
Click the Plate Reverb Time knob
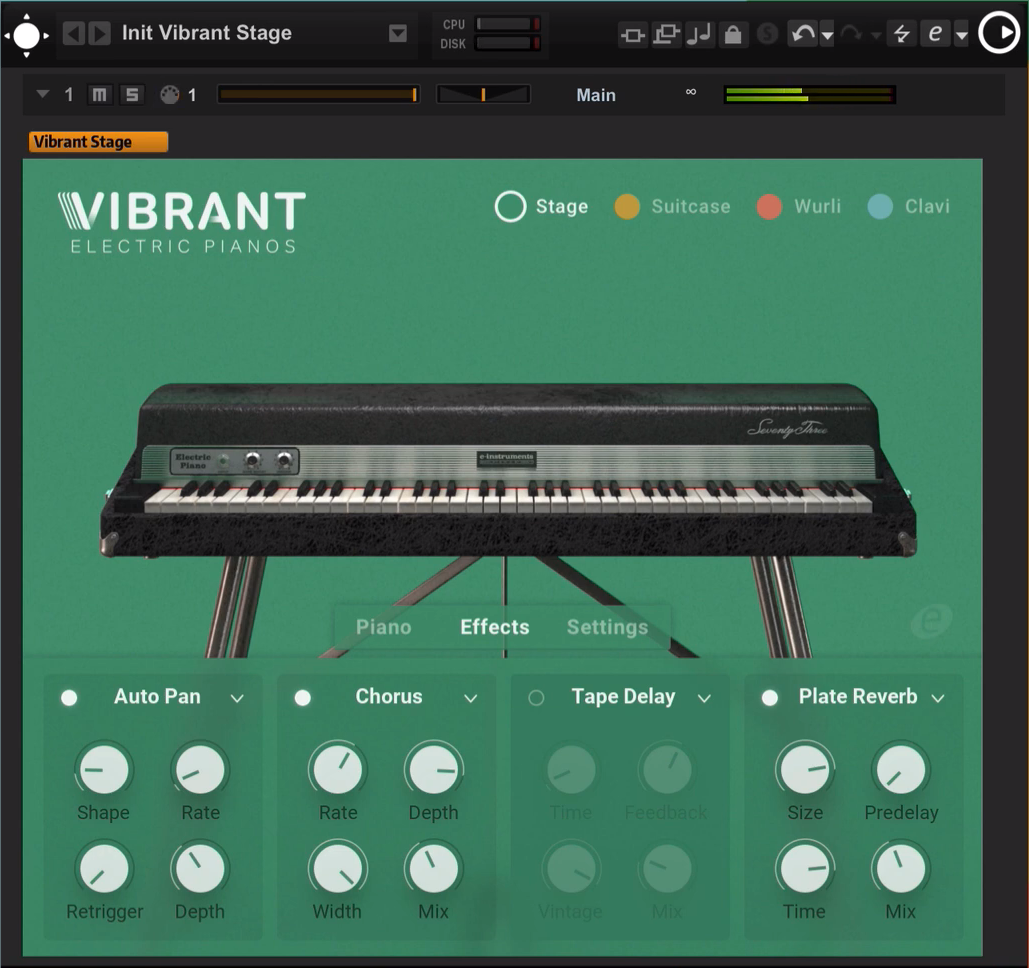pos(805,868)
